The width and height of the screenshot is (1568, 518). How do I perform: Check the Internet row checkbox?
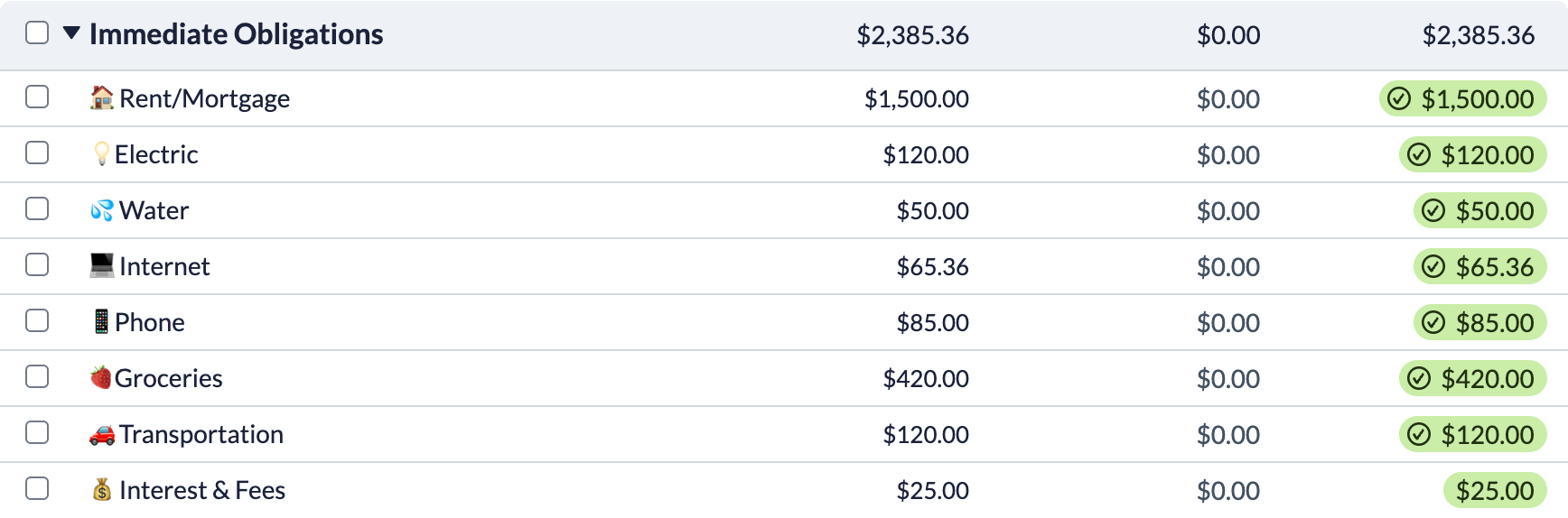point(37,264)
